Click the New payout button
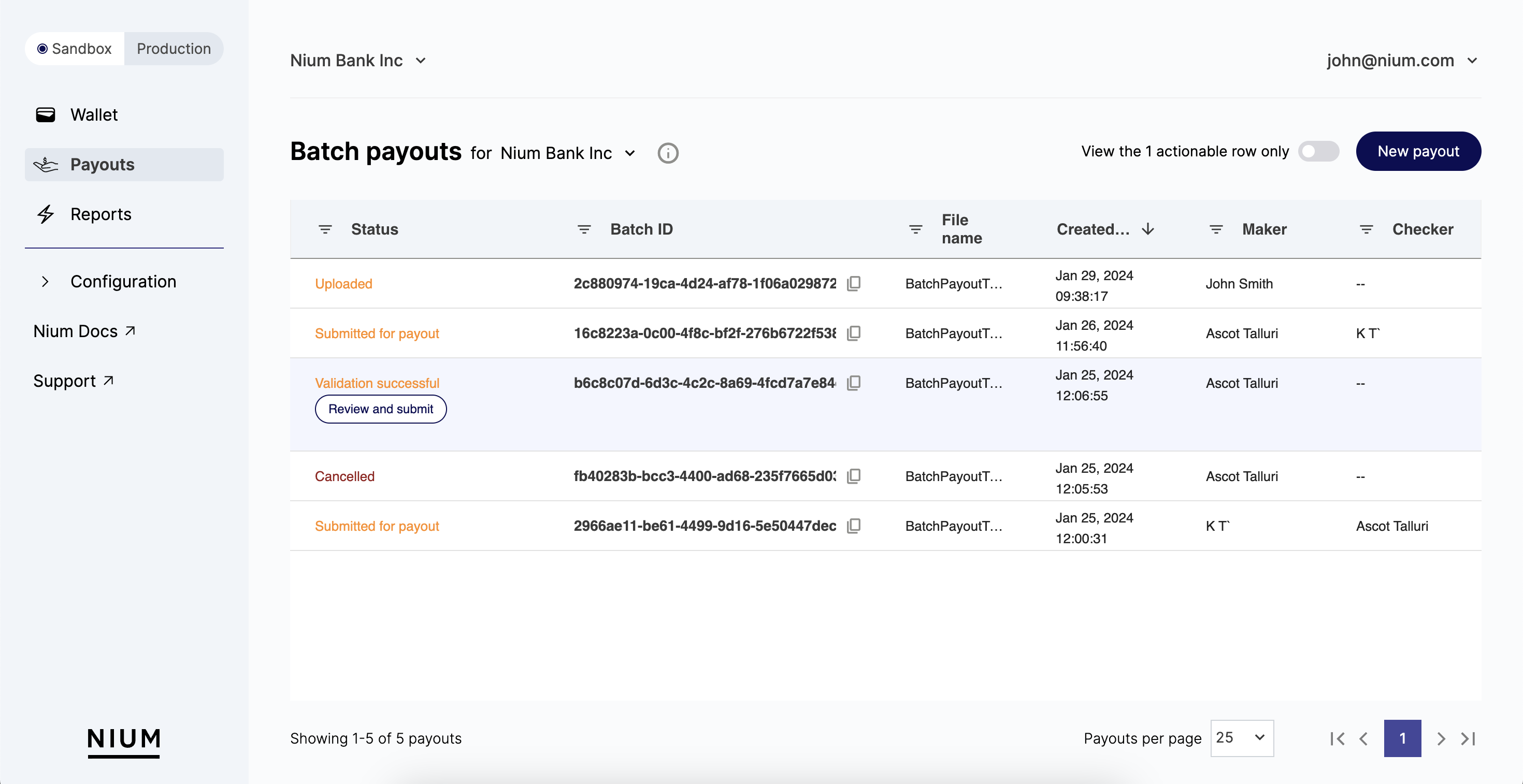Viewport: 1523px width, 784px height. tap(1418, 151)
